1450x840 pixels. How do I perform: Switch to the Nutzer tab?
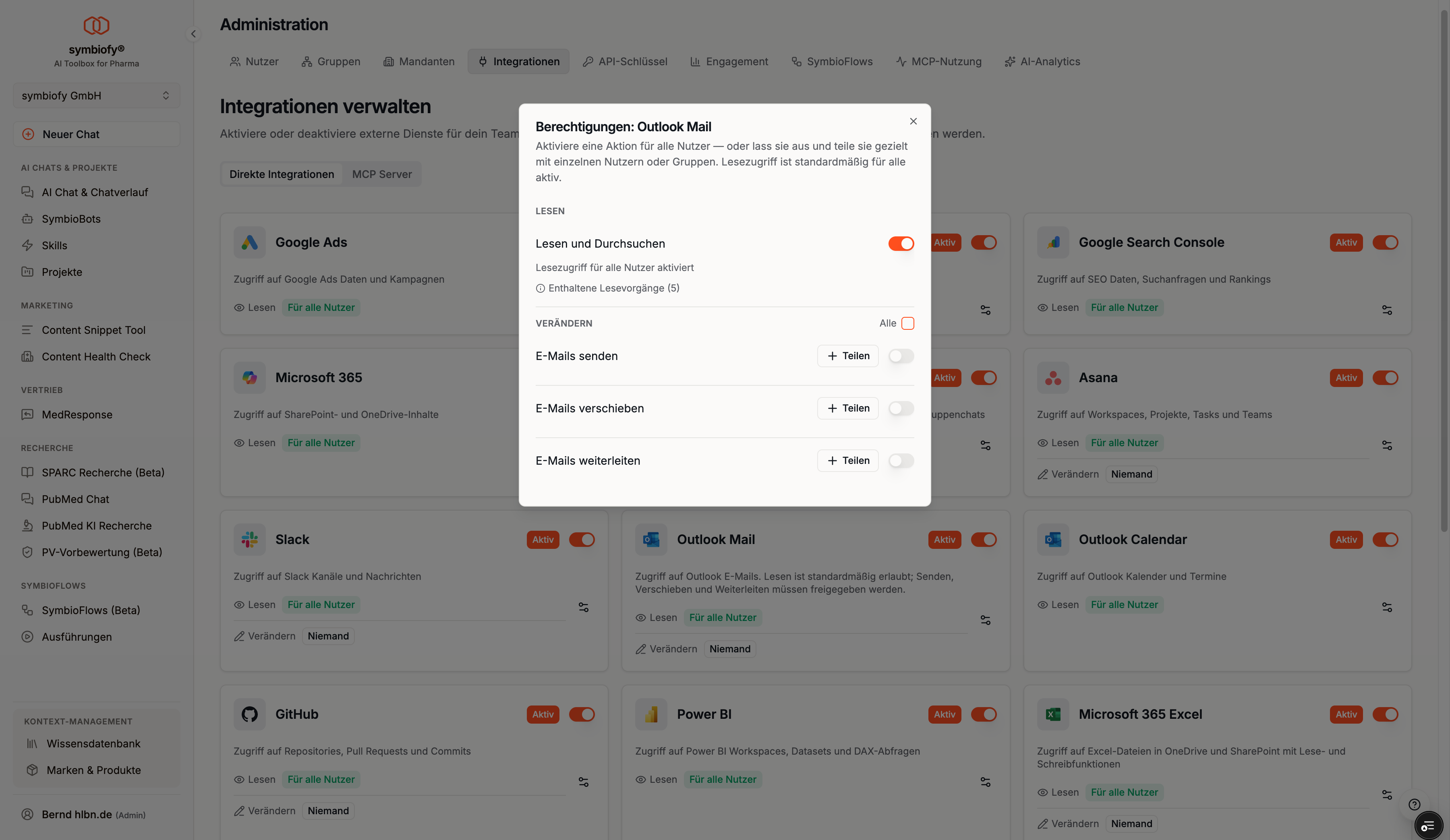click(254, 62)
